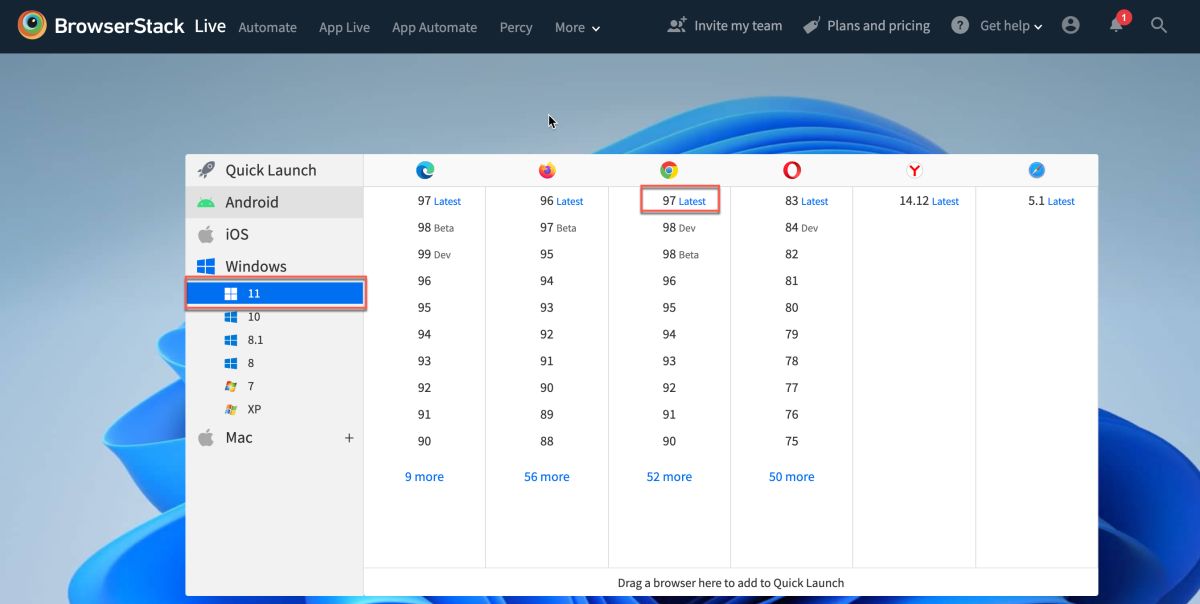Expand the More dropdown menu
The width and height of the screenshot is (1200, 604).
pyautogui.click(x=578, y=27)
